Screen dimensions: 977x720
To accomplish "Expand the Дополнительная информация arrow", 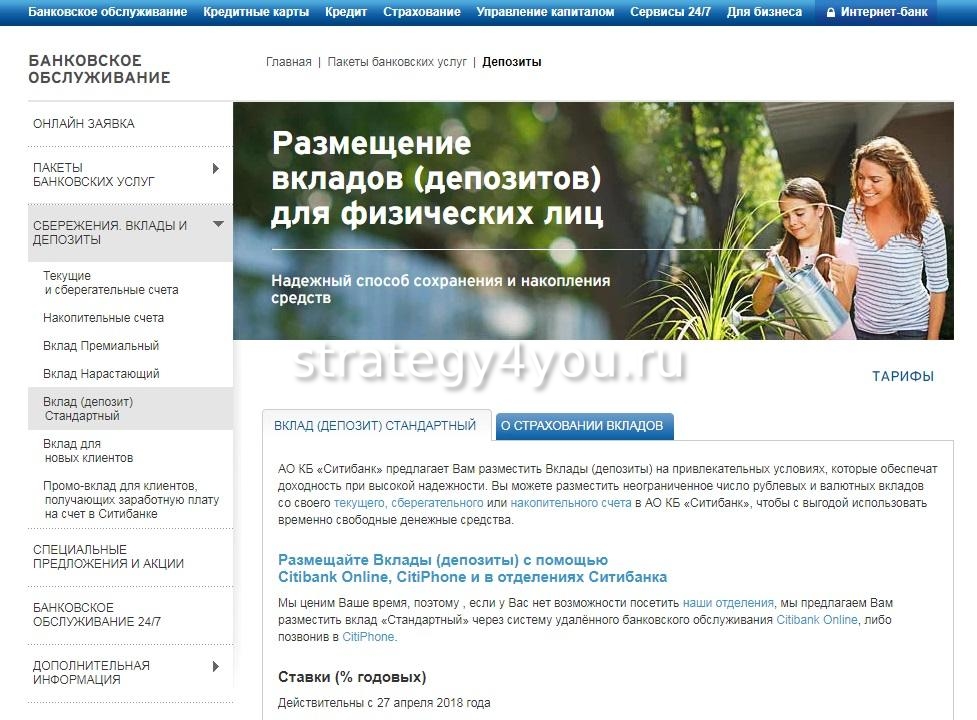I will point(216,666).
